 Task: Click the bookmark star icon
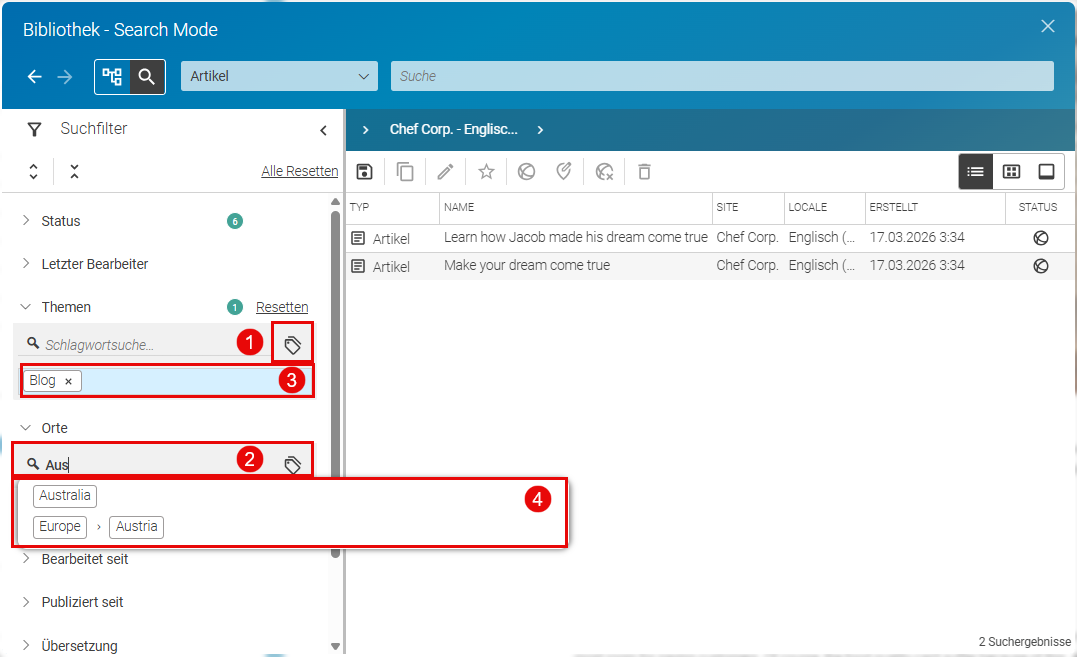pyautogui.click(x=486, y=172)
